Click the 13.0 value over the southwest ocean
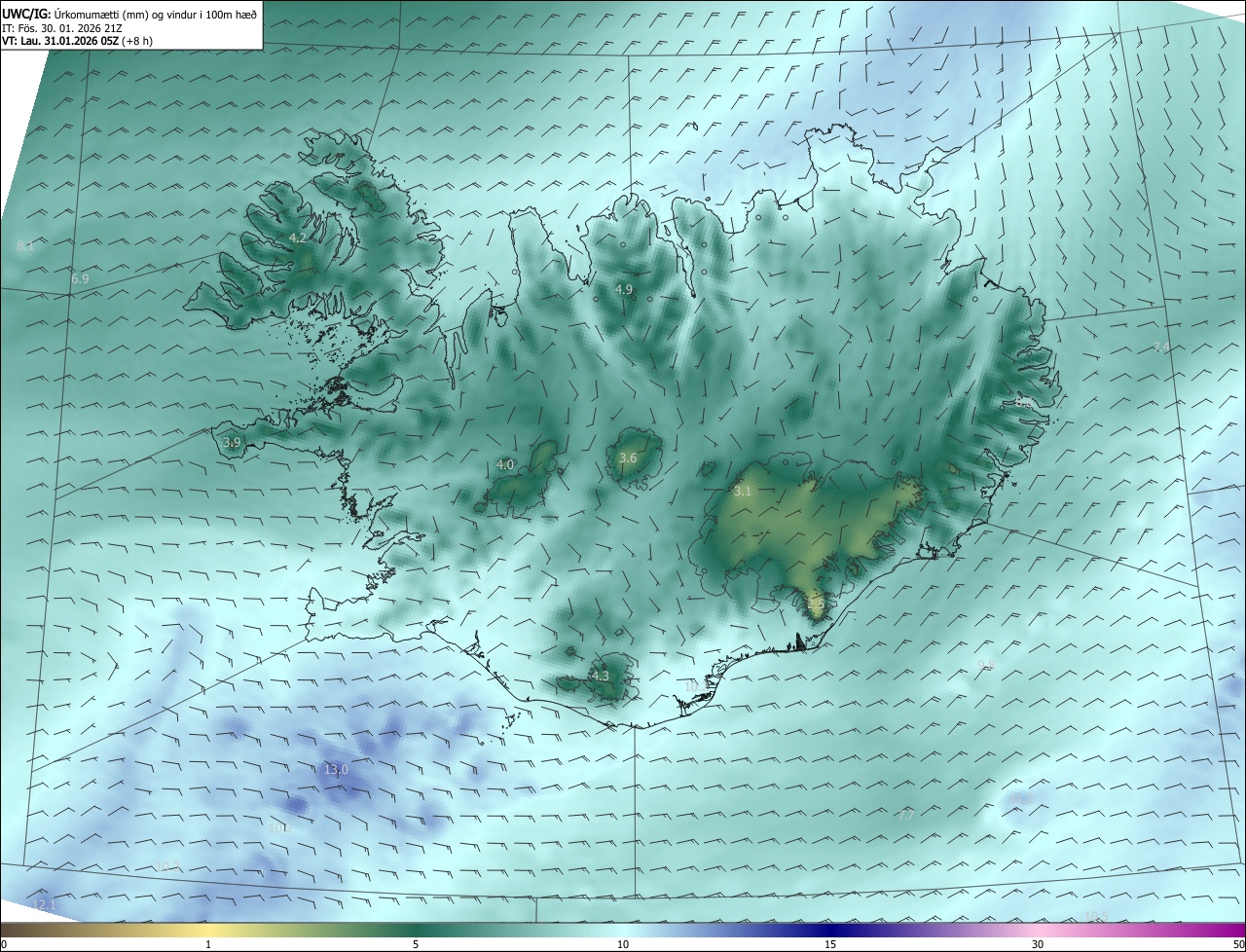1246x952 pixels. tap(336, 770)
